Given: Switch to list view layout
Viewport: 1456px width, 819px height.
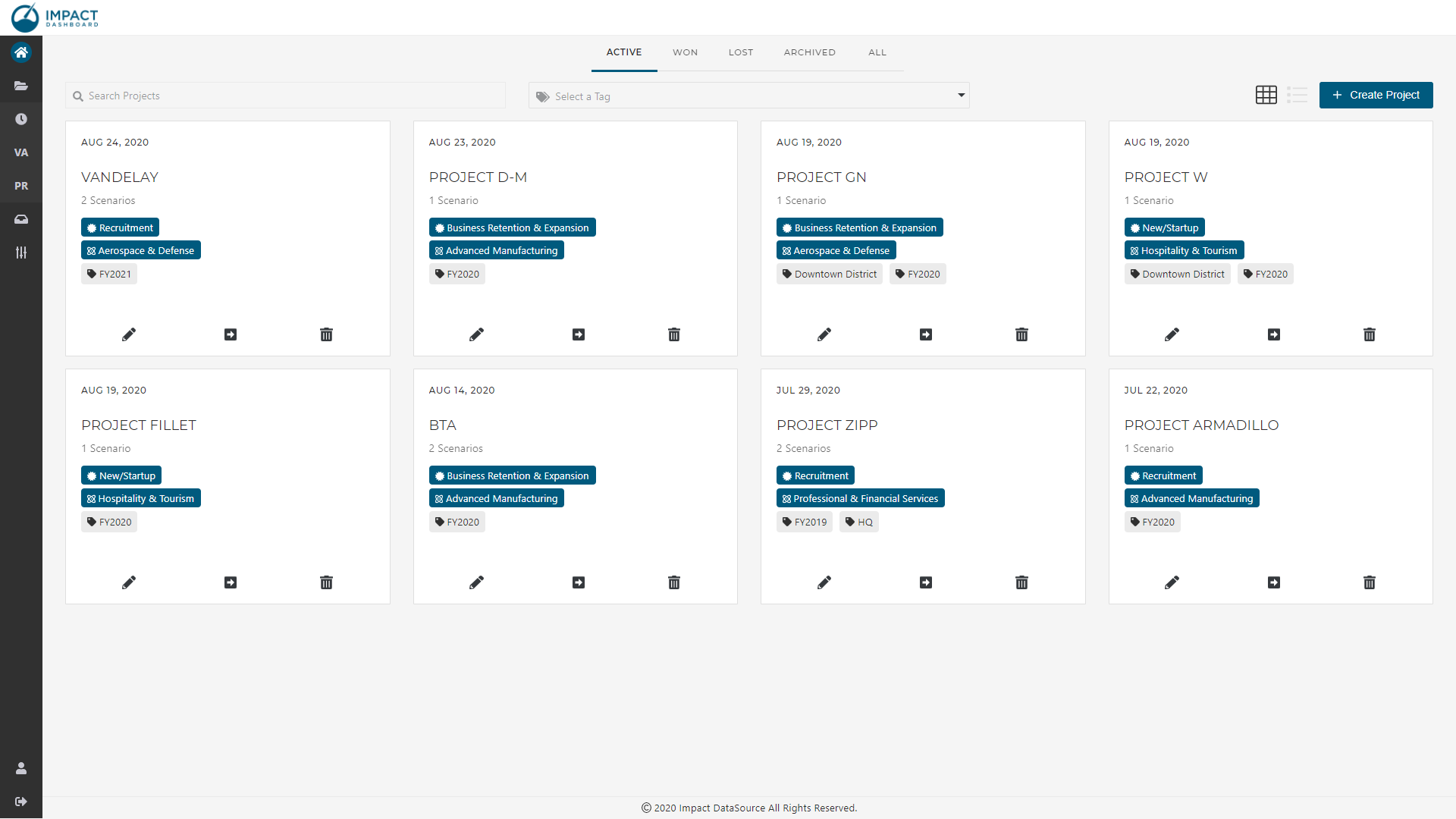Looking at the screenshot, I should [x=1297, y=95].
